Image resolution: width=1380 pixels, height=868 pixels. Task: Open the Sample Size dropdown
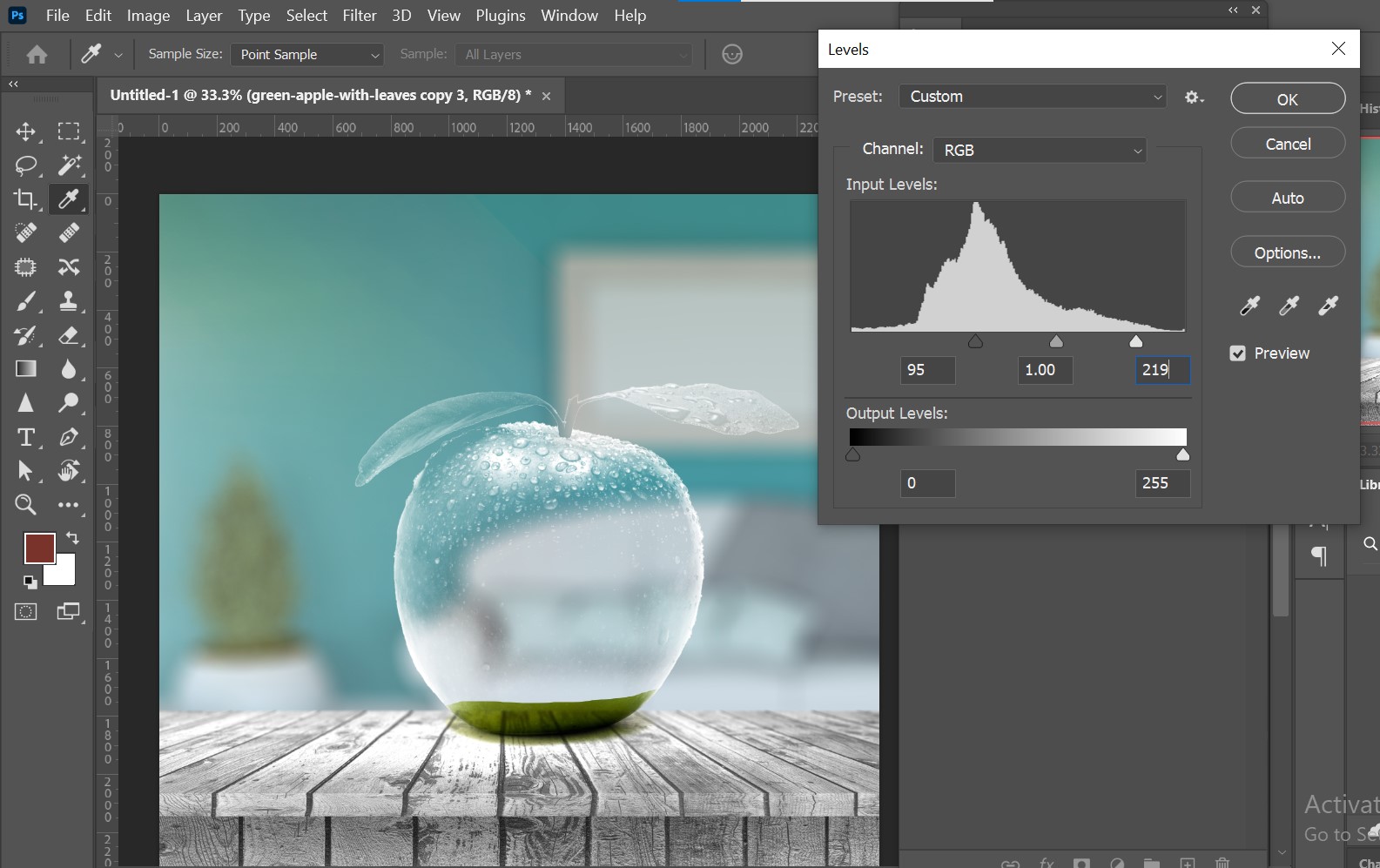tap(306, 55)
